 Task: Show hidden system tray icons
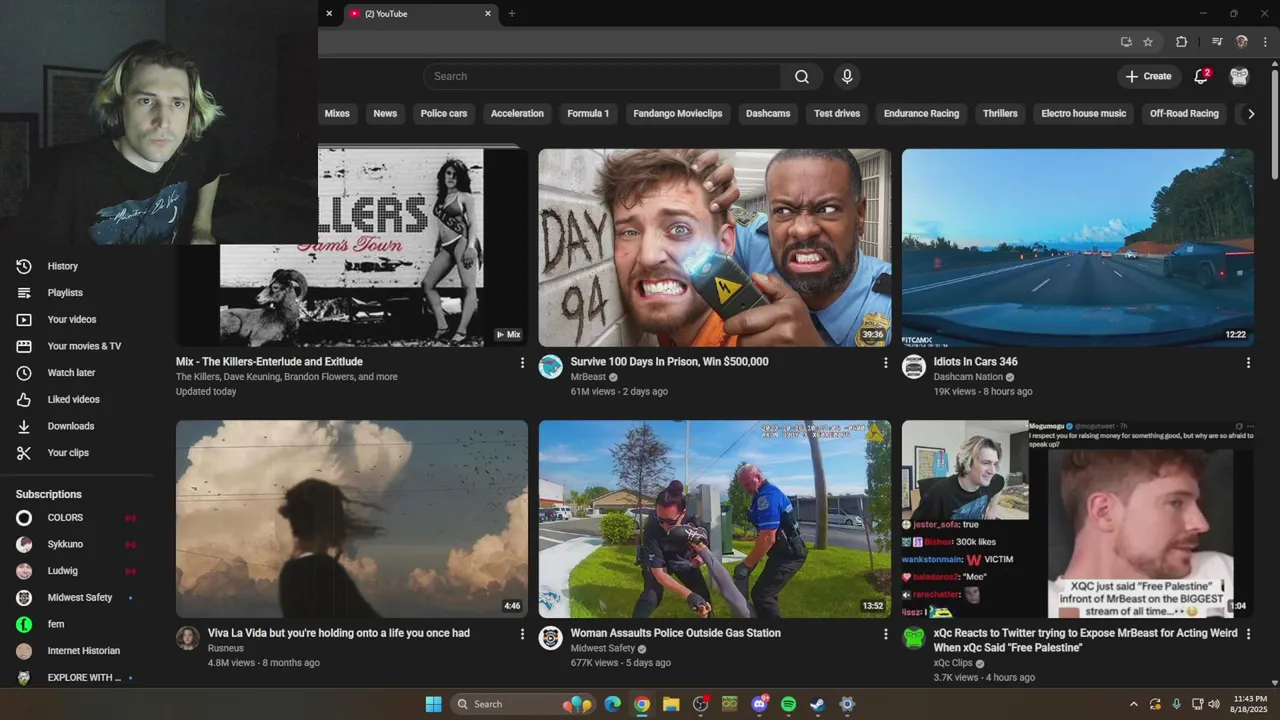tap(1133, 704)
